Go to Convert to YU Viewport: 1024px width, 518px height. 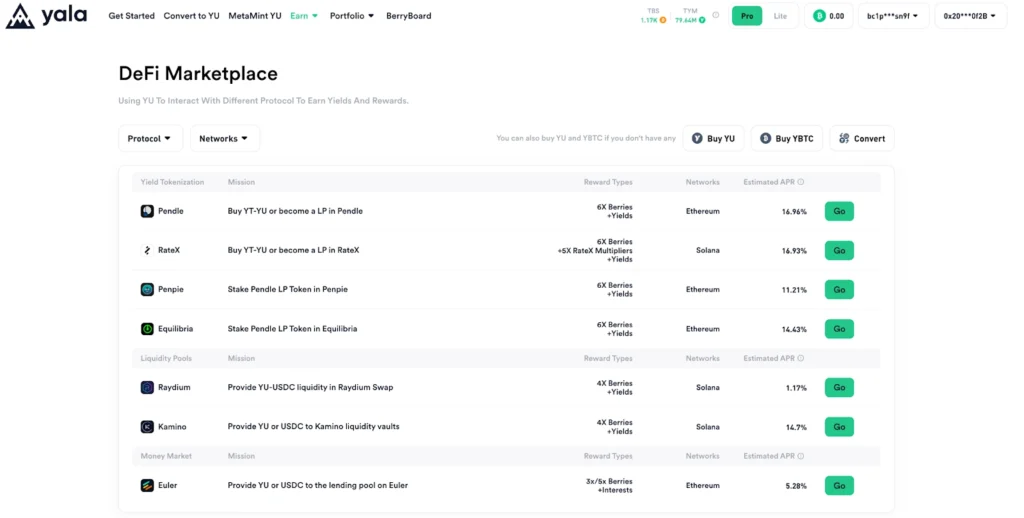(191, 16)
